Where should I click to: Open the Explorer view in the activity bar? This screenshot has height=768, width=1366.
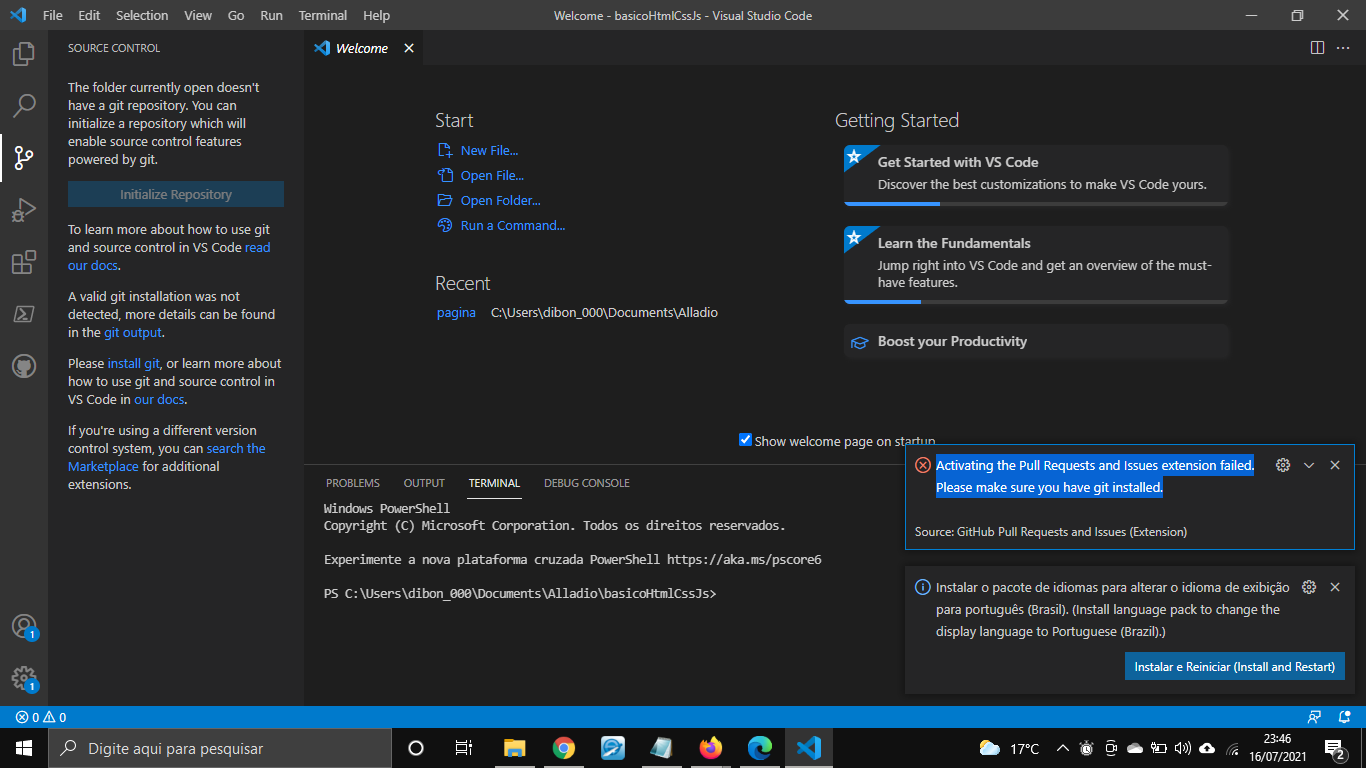pyautogui.click(x=23, y=53)
